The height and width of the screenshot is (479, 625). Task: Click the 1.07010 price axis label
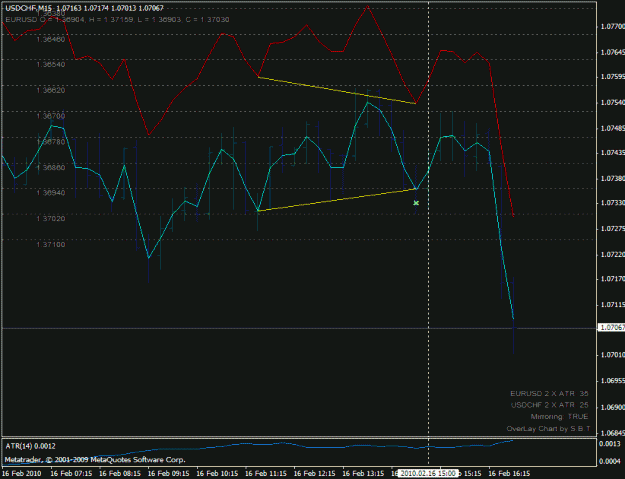coord(612,355)
